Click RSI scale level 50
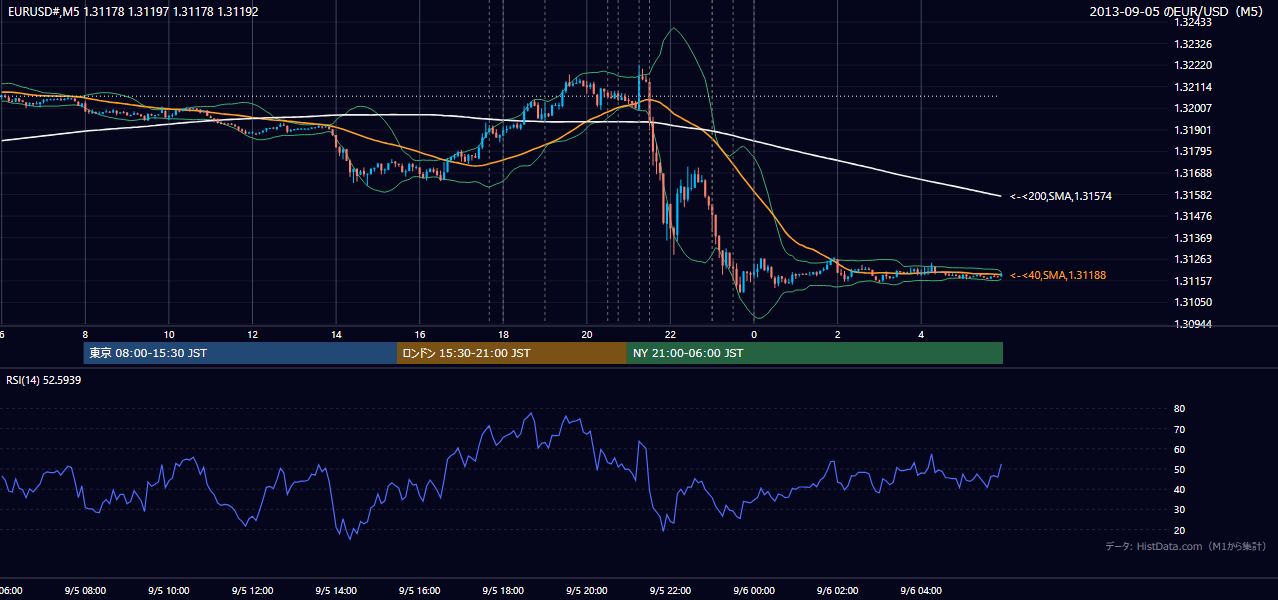Image resolution: width=1278 pixels, height=600 pixels. [x=1180, y=469]
